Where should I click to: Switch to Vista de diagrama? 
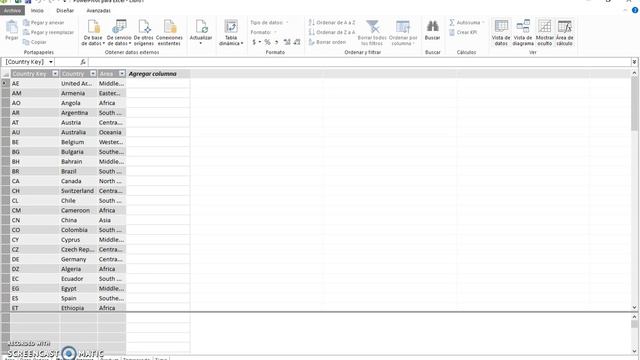[523, 33]
